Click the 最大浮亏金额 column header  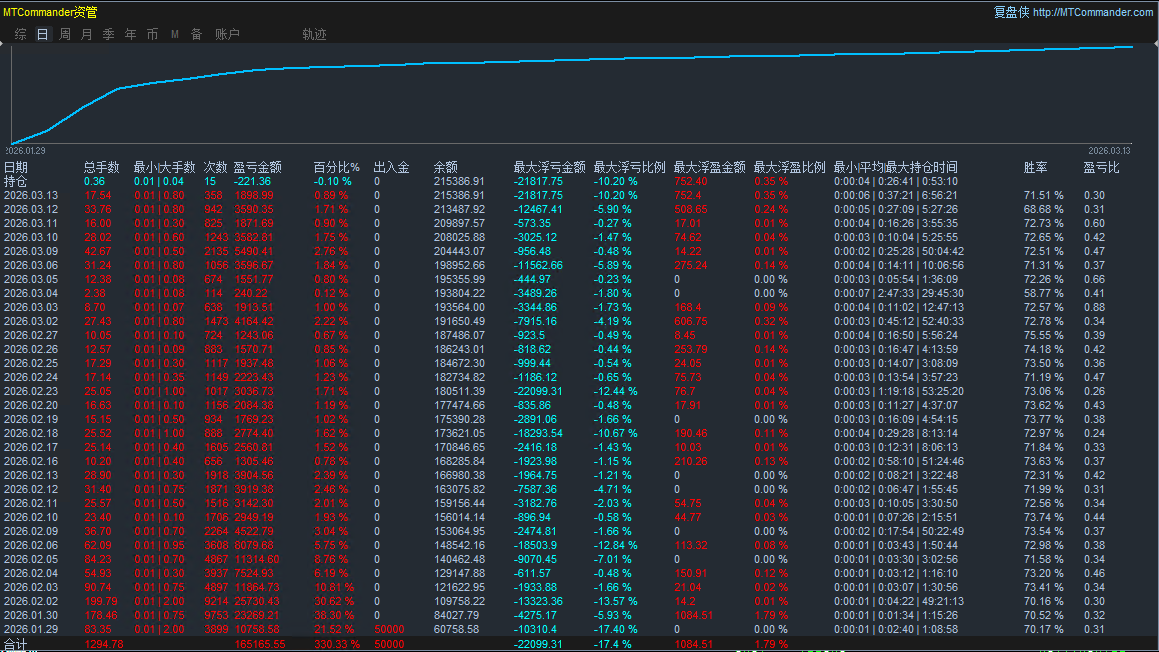549,167
